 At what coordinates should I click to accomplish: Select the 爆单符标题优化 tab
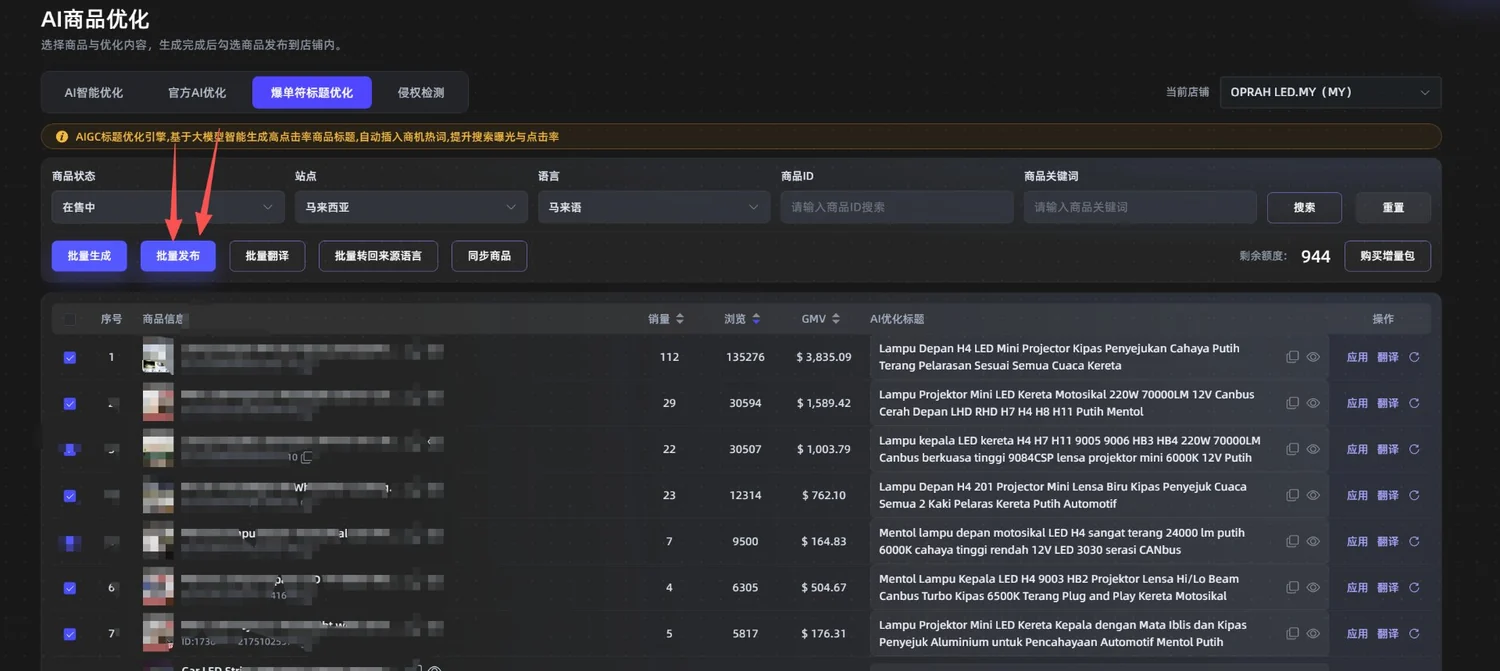312,92
